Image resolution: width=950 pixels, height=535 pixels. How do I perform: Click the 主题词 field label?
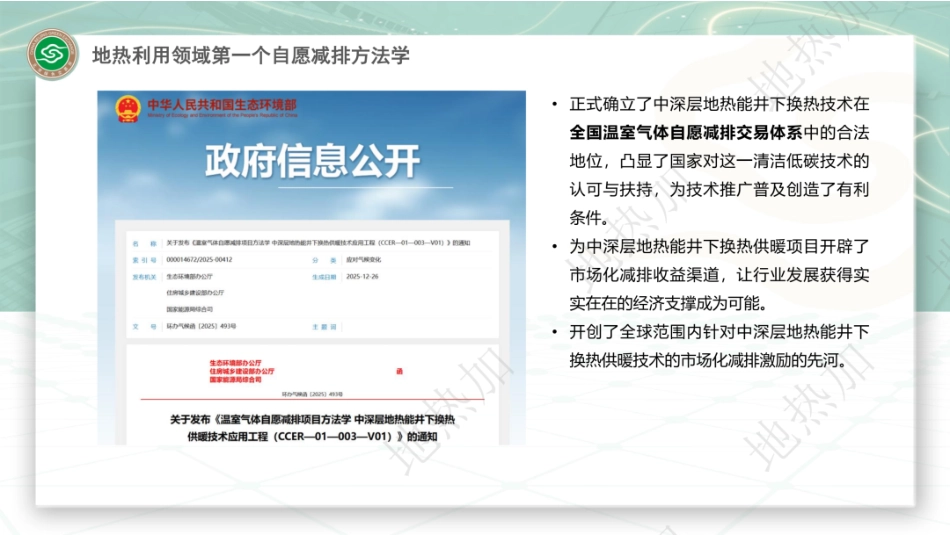coord(324,327)
